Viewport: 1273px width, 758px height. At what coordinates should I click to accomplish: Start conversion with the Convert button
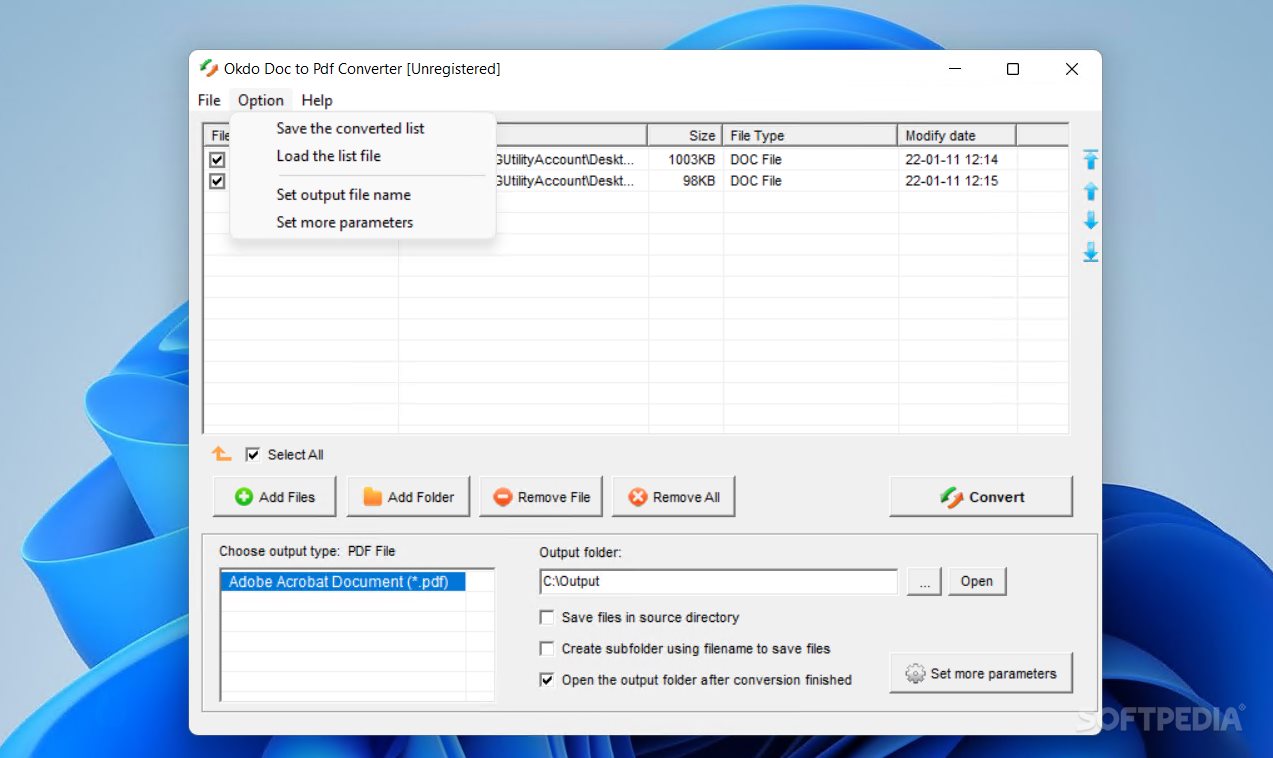pyautogui.click(x=981, y=497)
